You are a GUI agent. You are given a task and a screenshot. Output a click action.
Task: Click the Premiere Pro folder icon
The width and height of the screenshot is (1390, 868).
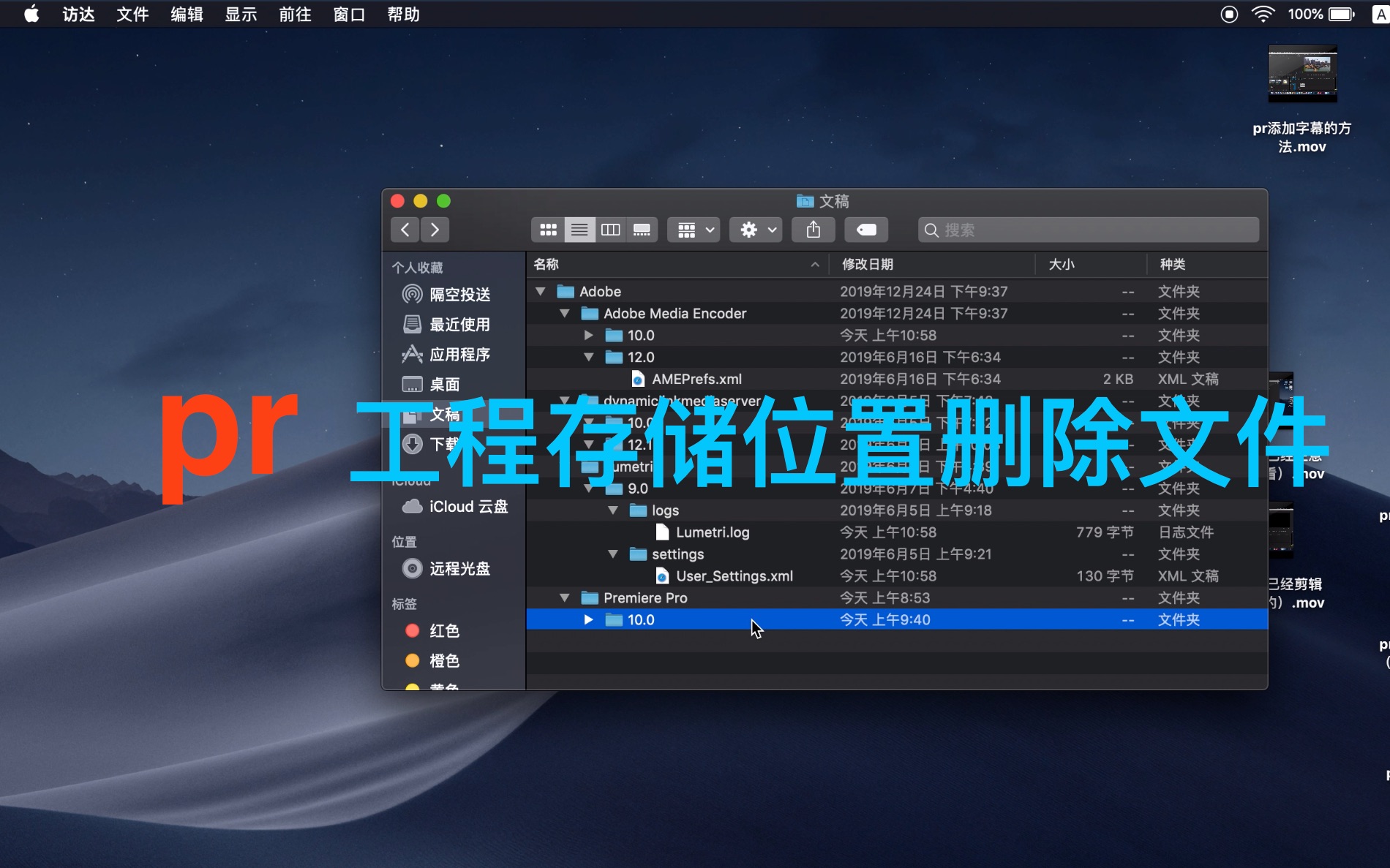[590, 598]
